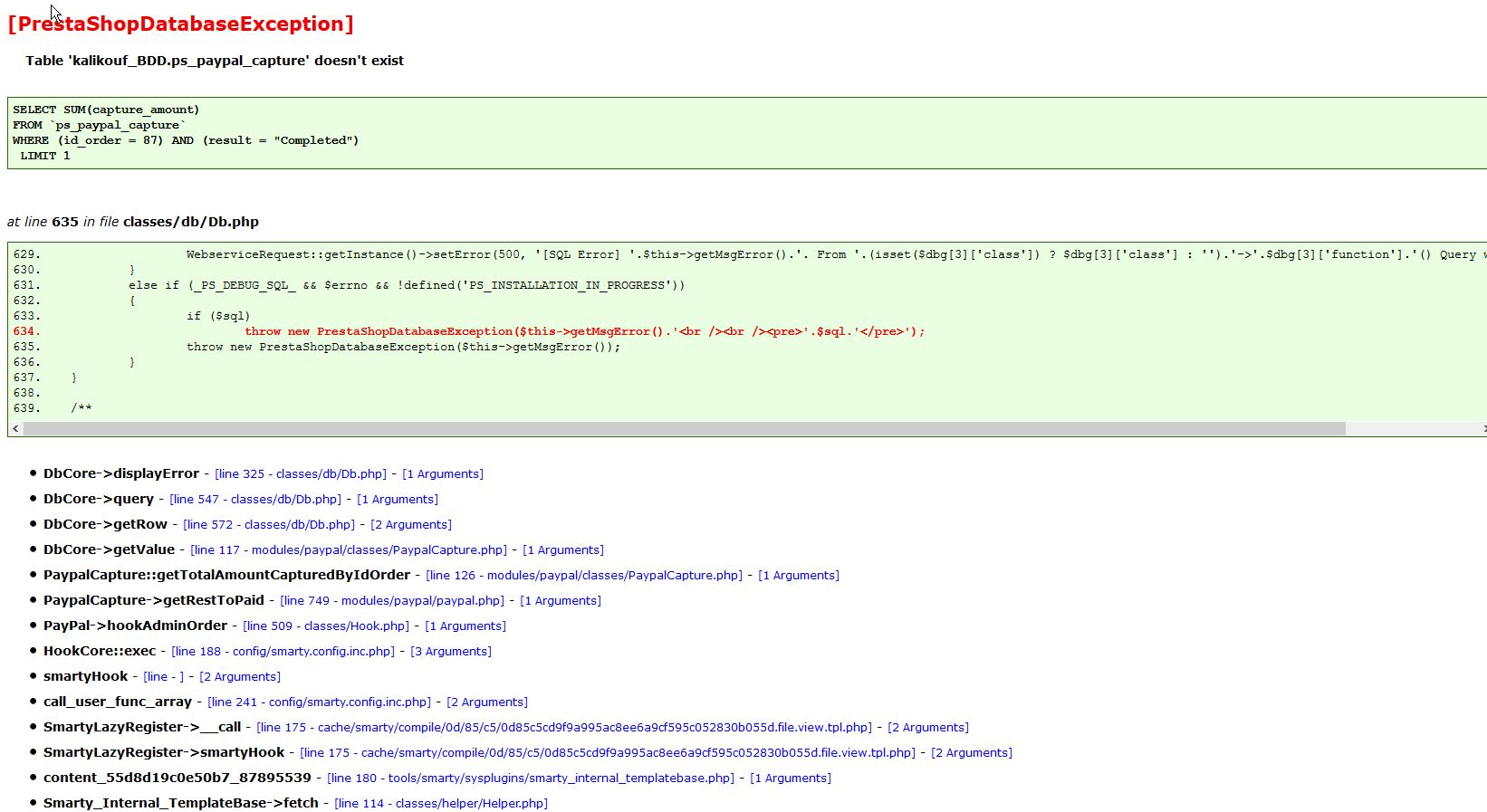The height and width of the screenshot is (812, 1487).
Task: Open line 117 PaypalCapture.php link
Action: 349,549
